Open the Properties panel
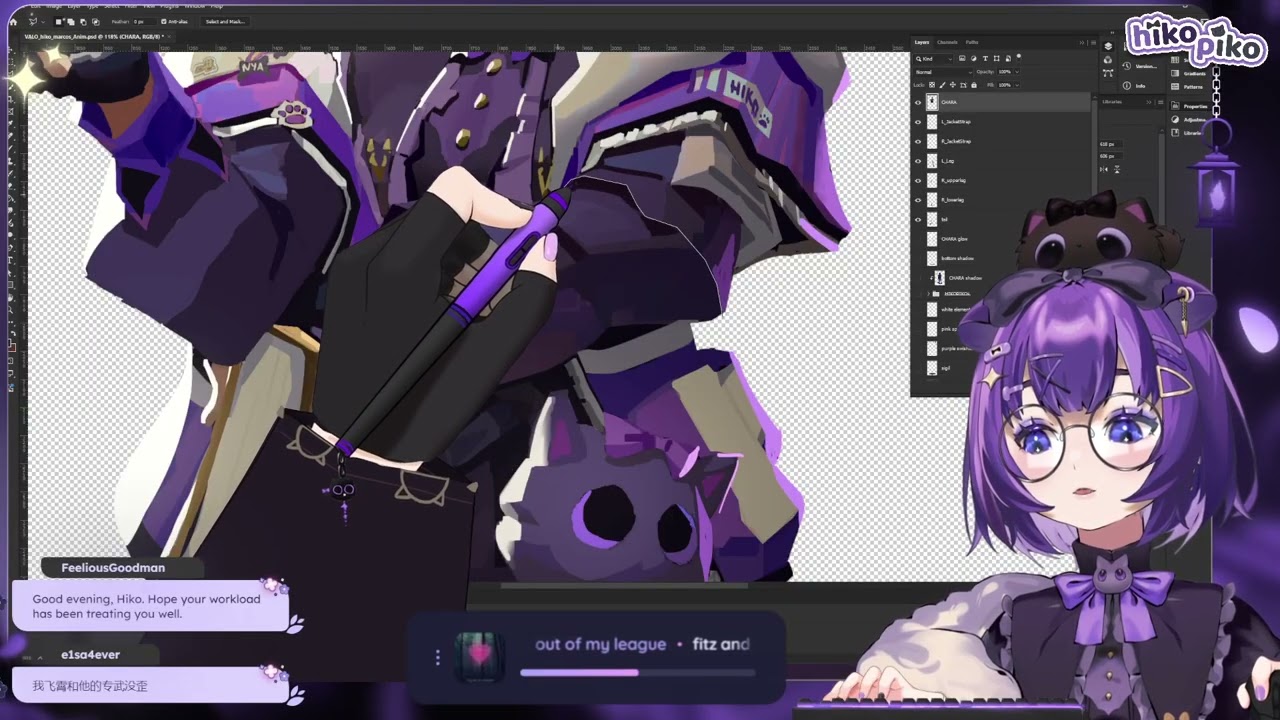 coord(1190,106)
